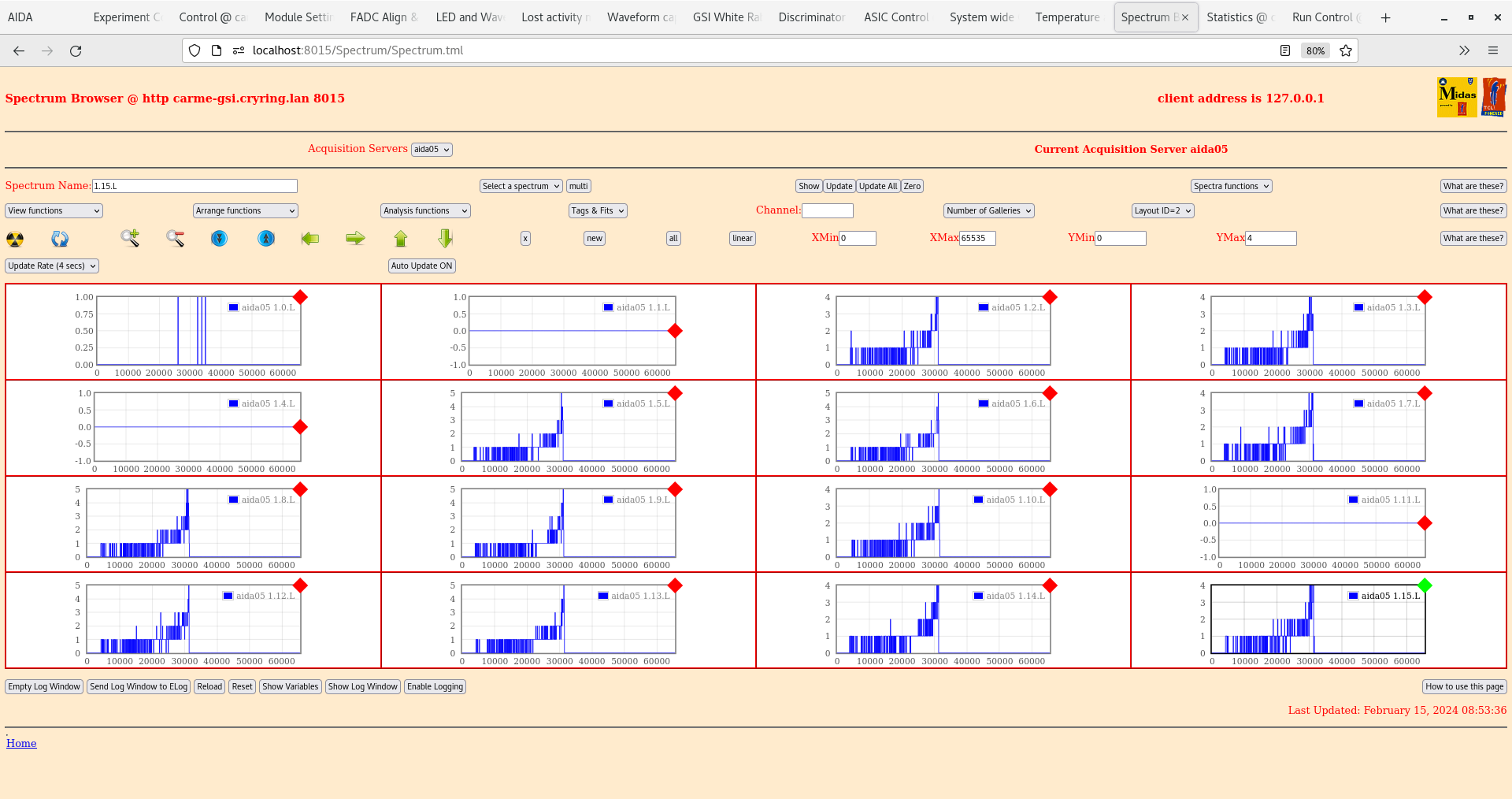
Task: Click the green left arrow icon
Action: (x=310, y=238)
